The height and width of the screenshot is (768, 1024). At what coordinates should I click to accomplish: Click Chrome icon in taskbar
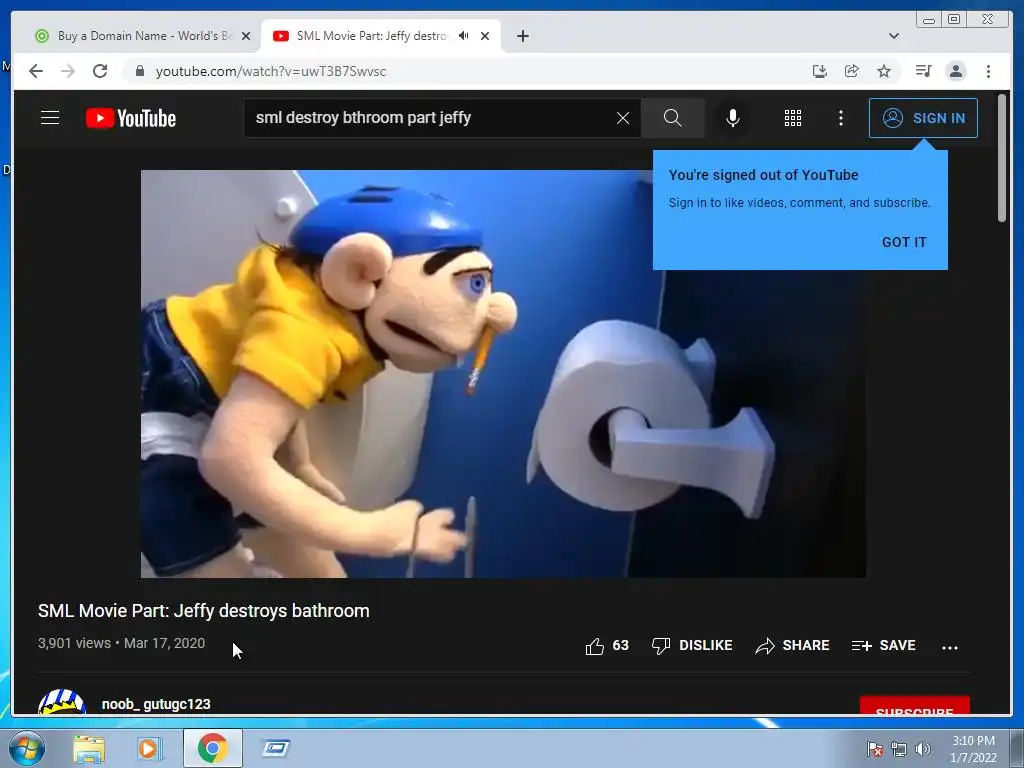point(213,748)
